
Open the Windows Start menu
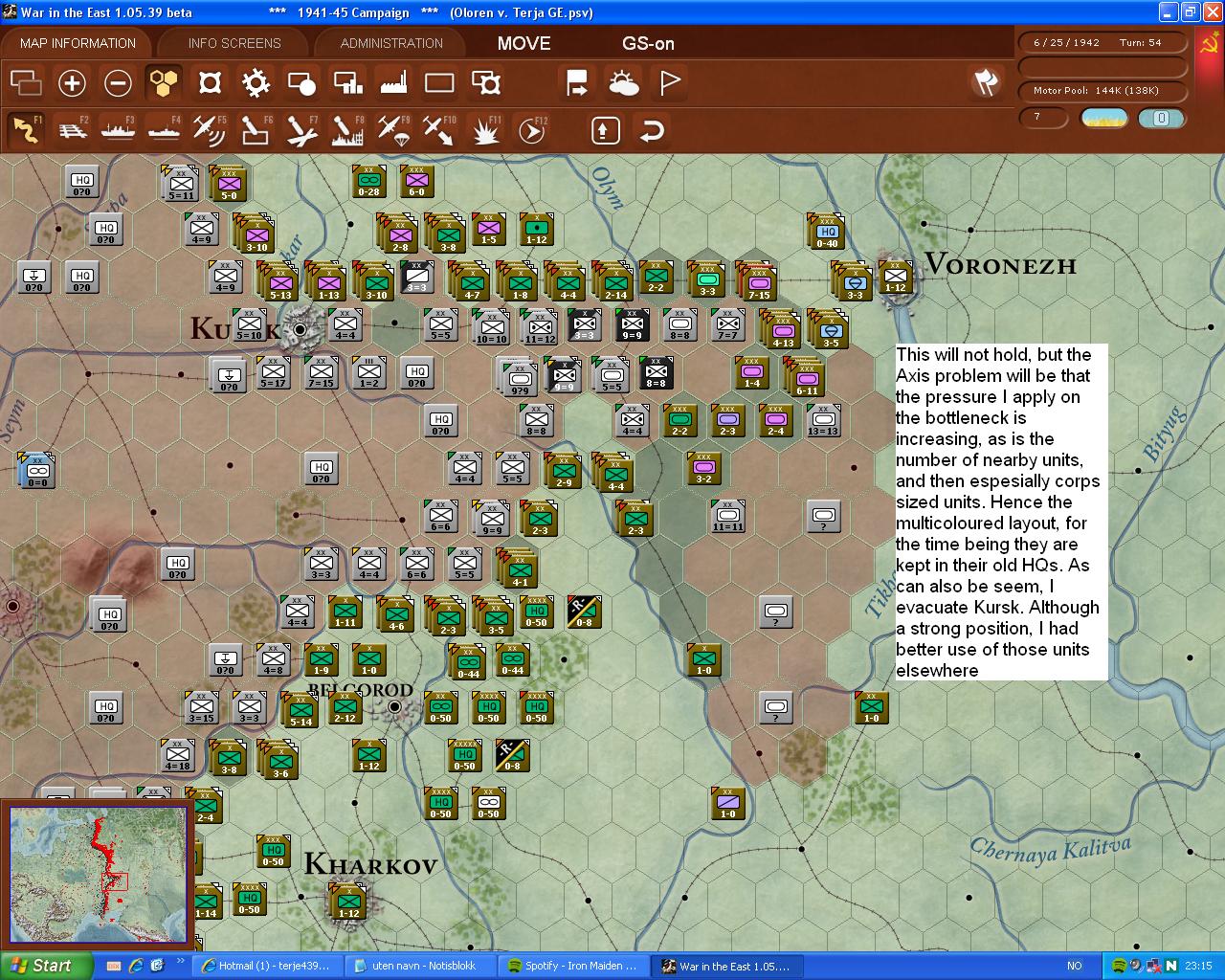tap(46, 966)
